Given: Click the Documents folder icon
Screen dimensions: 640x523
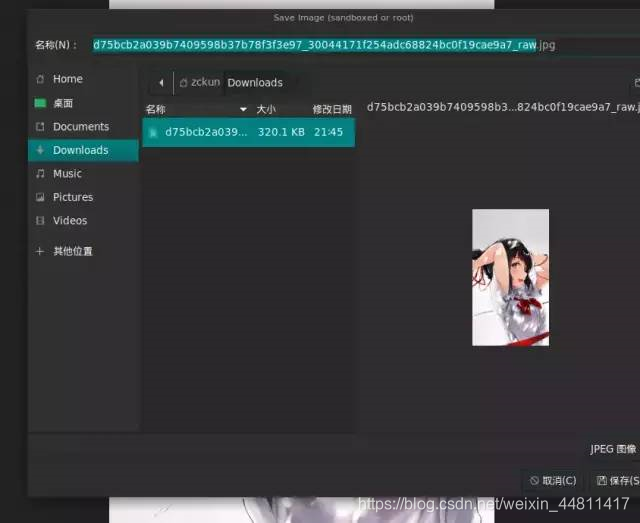Looking at the screenshot, I should [x=40, y=127].
